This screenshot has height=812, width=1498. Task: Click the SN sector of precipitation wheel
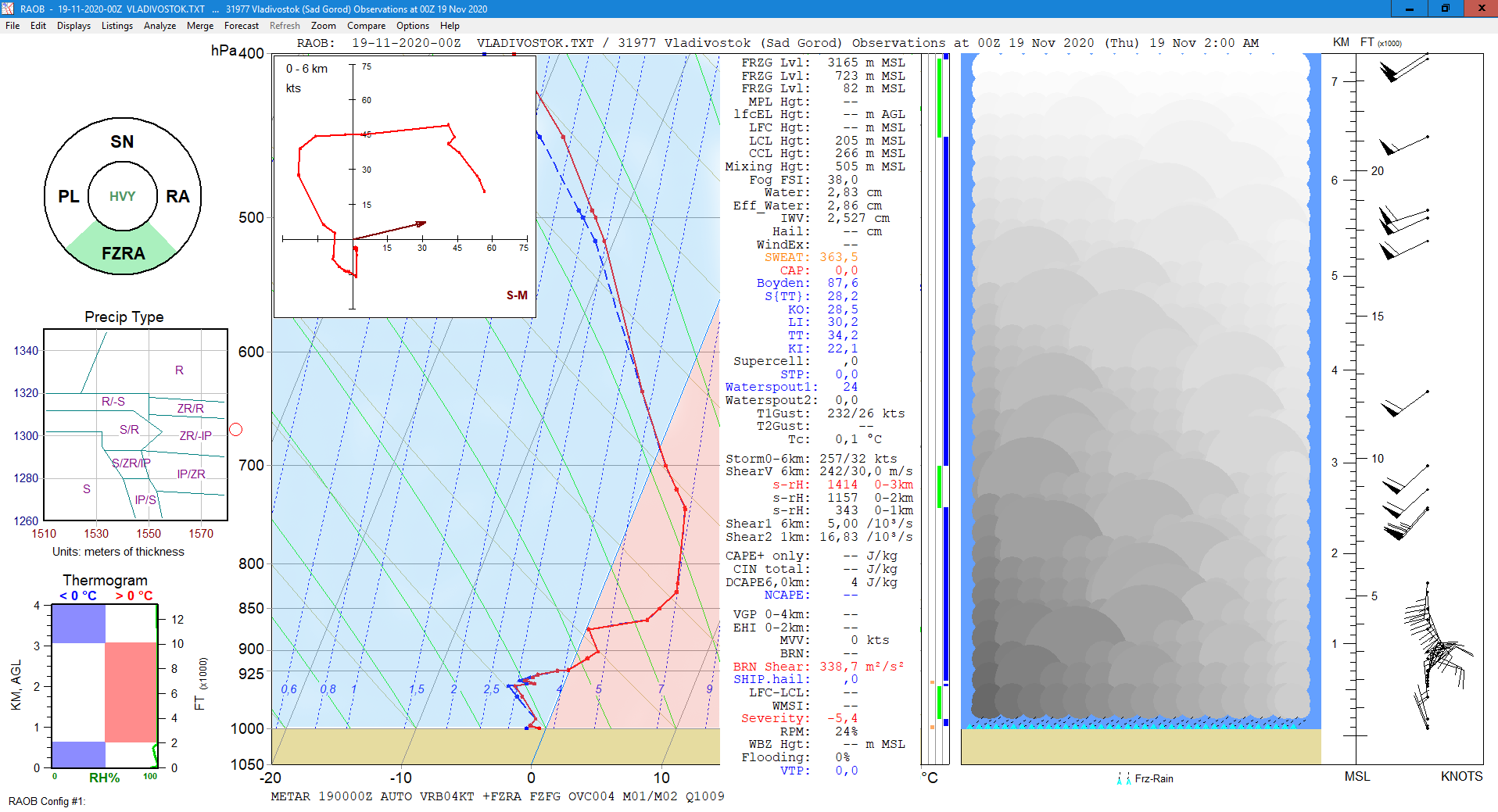pyautogui.click(x=122, y=141)
